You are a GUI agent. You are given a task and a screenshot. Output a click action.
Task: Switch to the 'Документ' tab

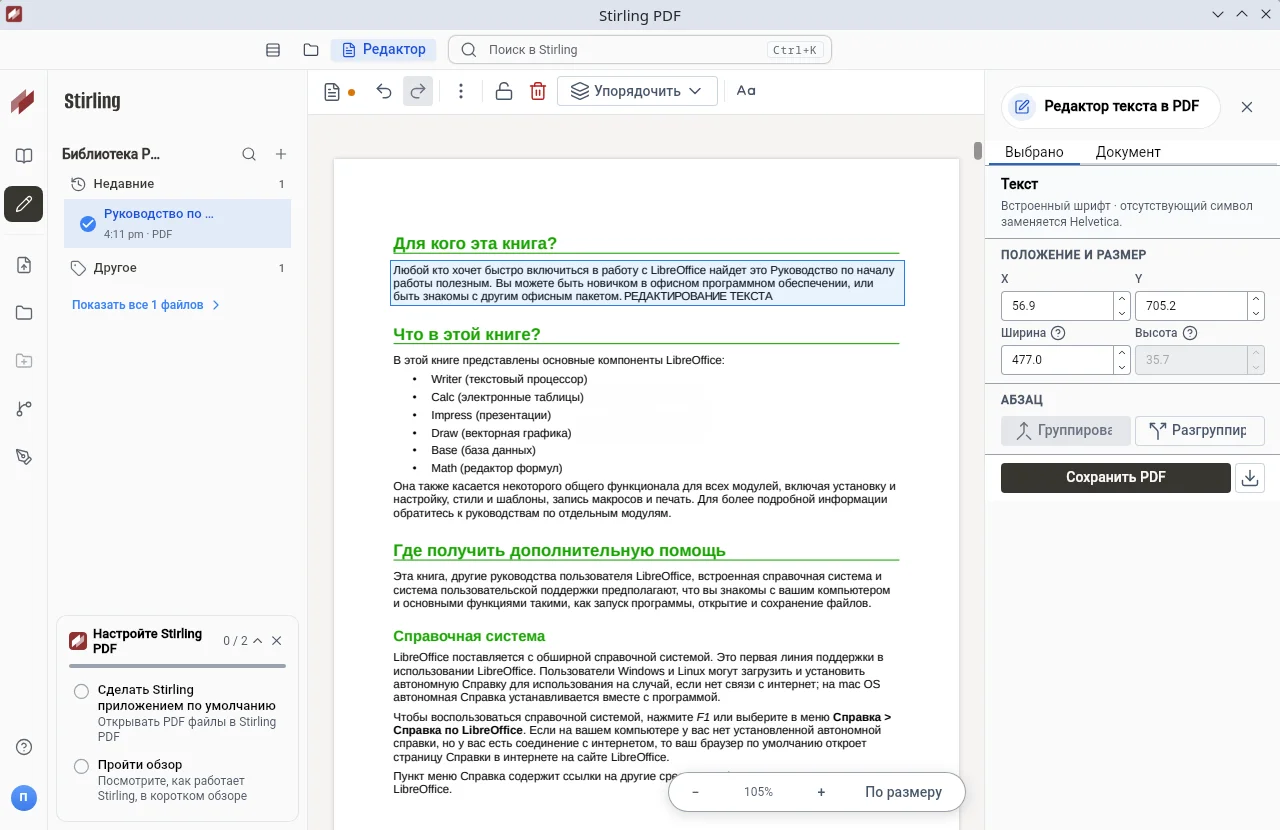1128,152
